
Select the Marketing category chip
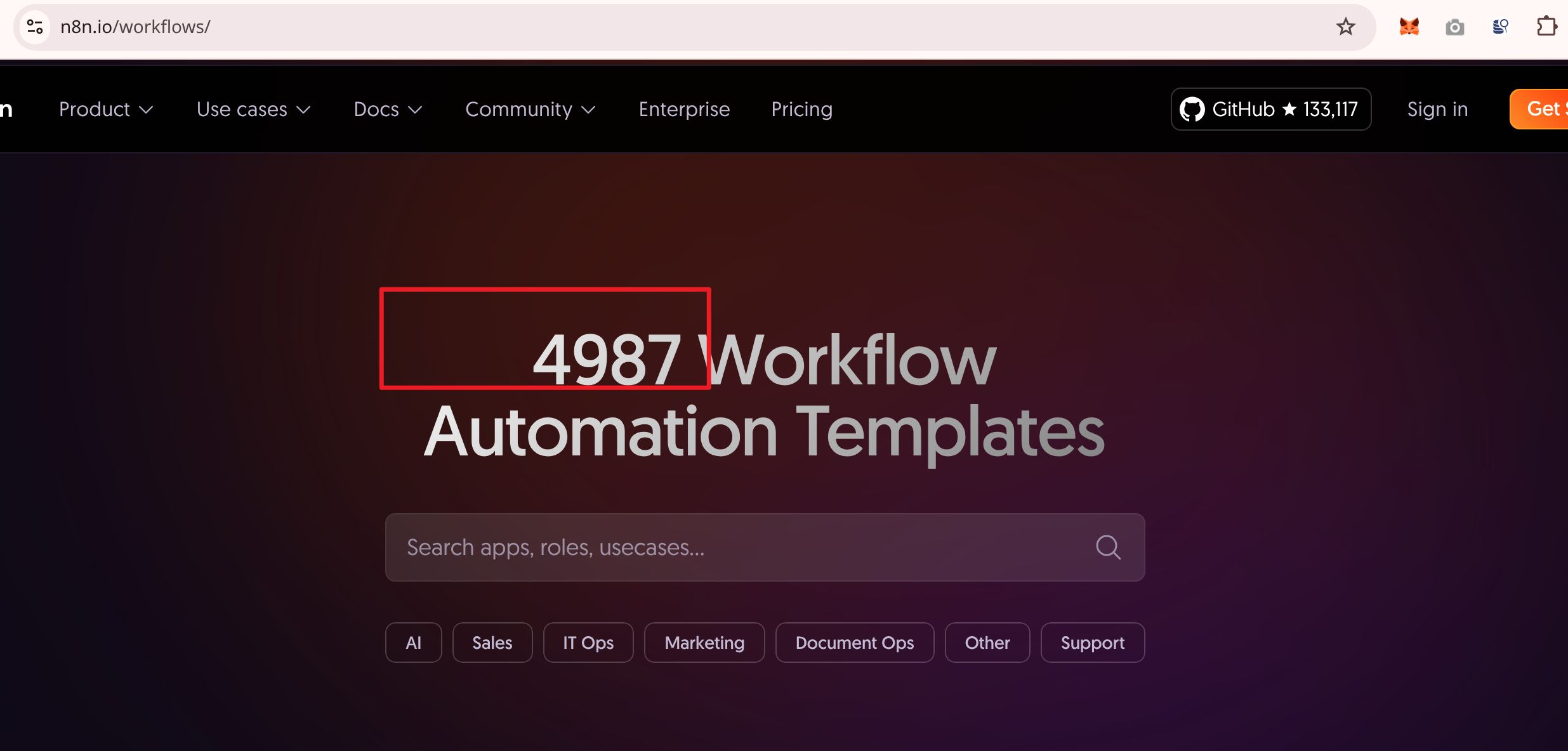704,643
